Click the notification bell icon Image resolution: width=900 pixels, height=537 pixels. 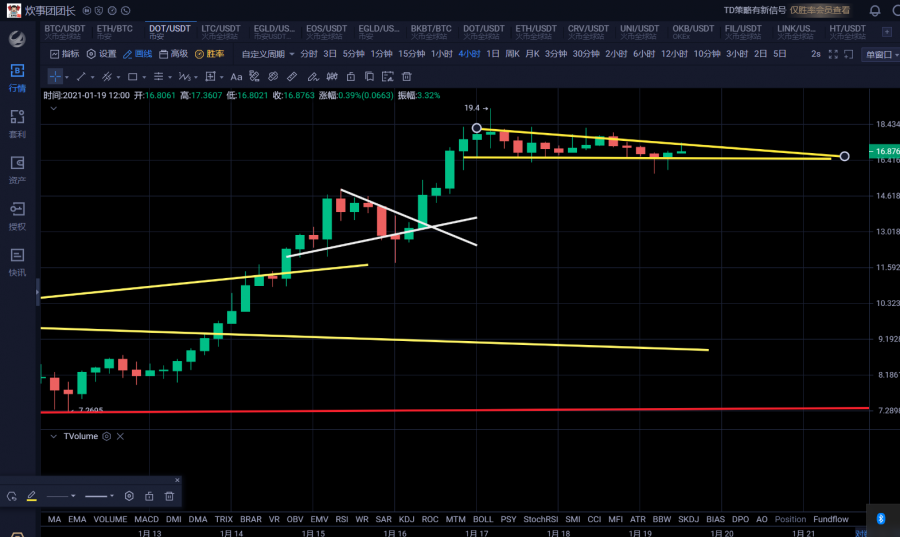pos(875,10)
